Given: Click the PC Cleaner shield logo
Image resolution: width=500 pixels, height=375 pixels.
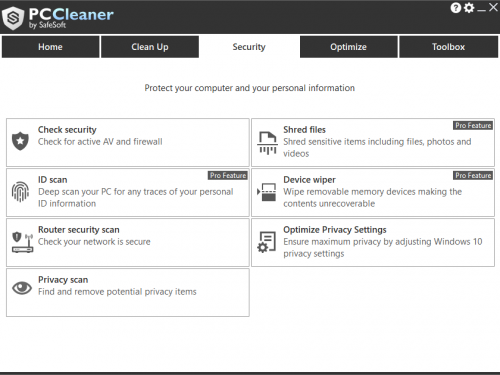Looking at the screenshot, I should tap(13, 18).
